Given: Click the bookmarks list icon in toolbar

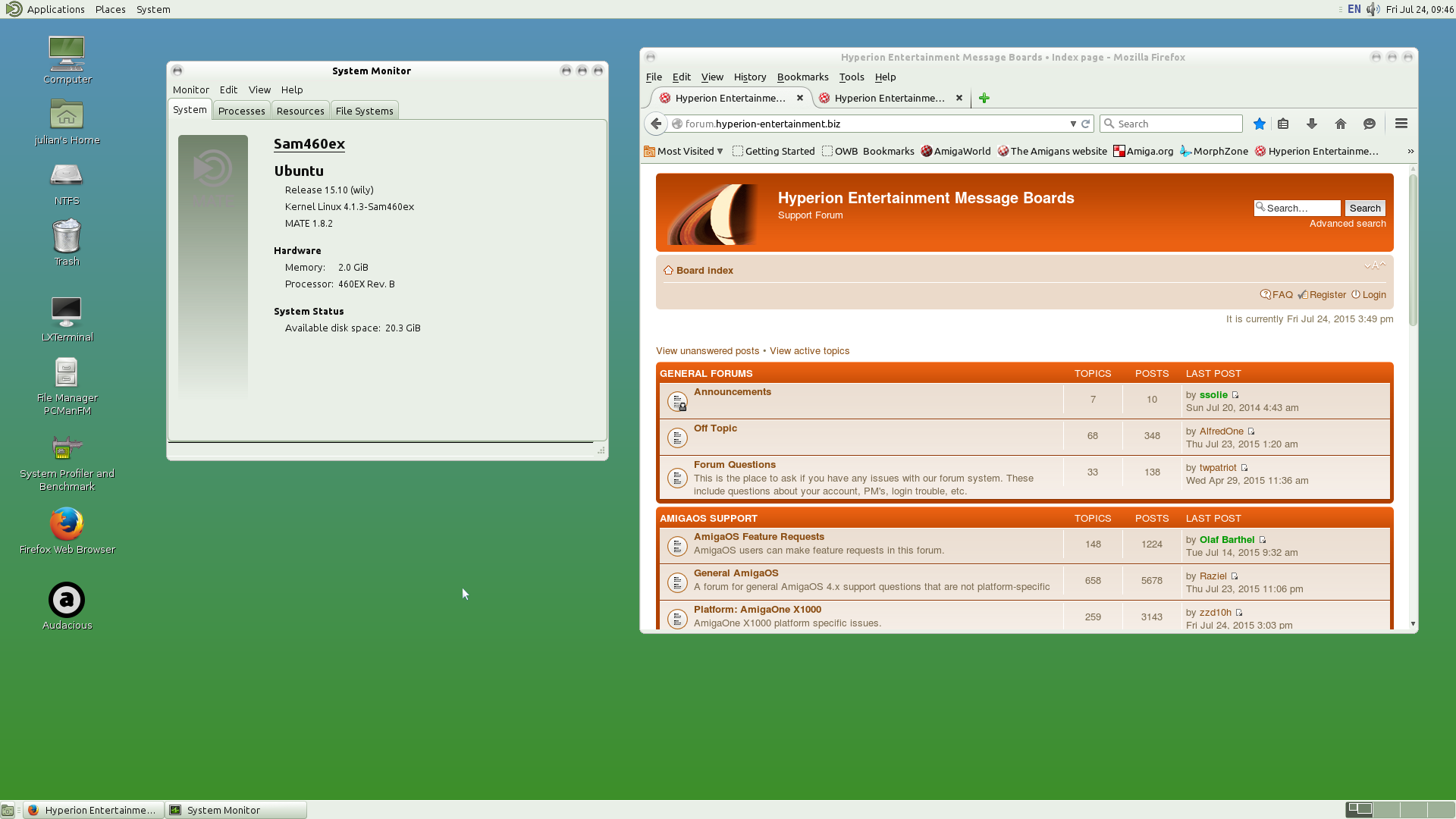Looking at the screenshot, I should (1283, 124).
